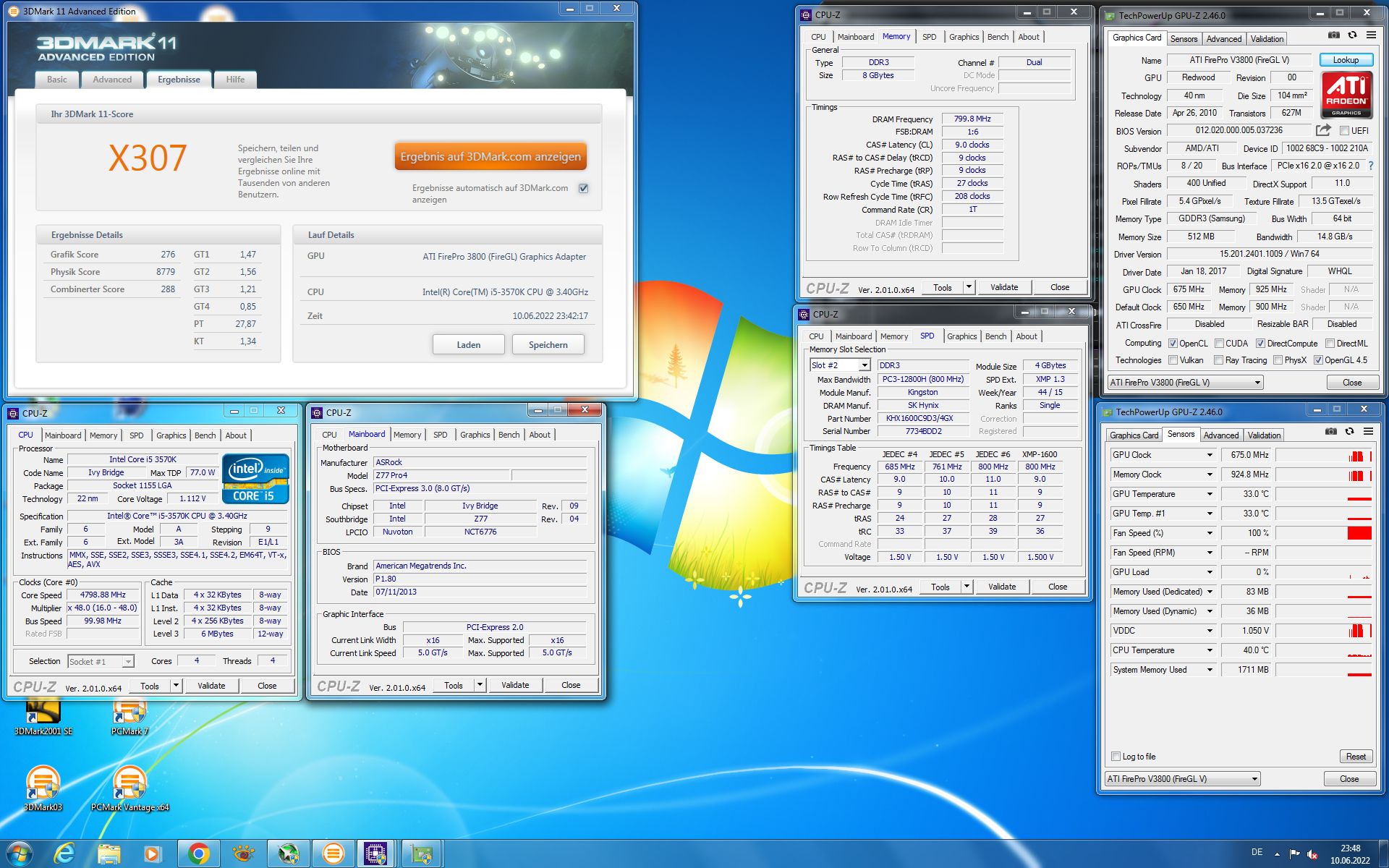Click the GPU Clock sensor graph
The height and width of the screenshot is (868, 1389).
[x=1324, y=455]
